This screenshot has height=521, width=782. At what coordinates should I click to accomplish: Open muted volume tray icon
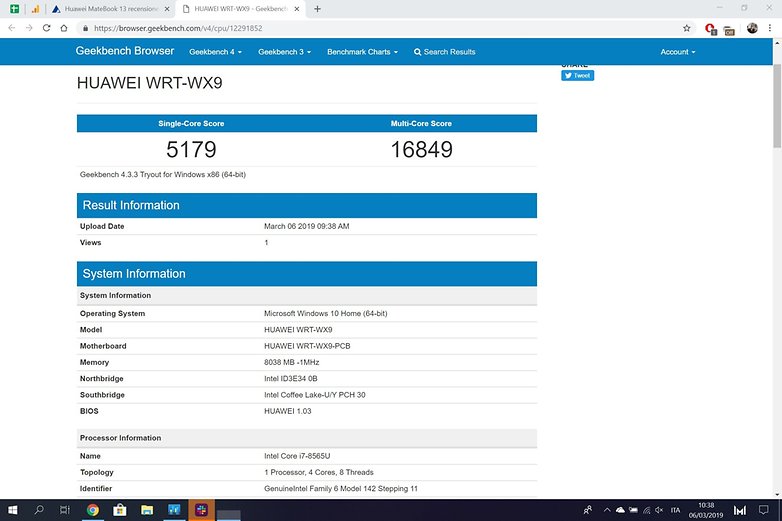(x=659, y=510)
